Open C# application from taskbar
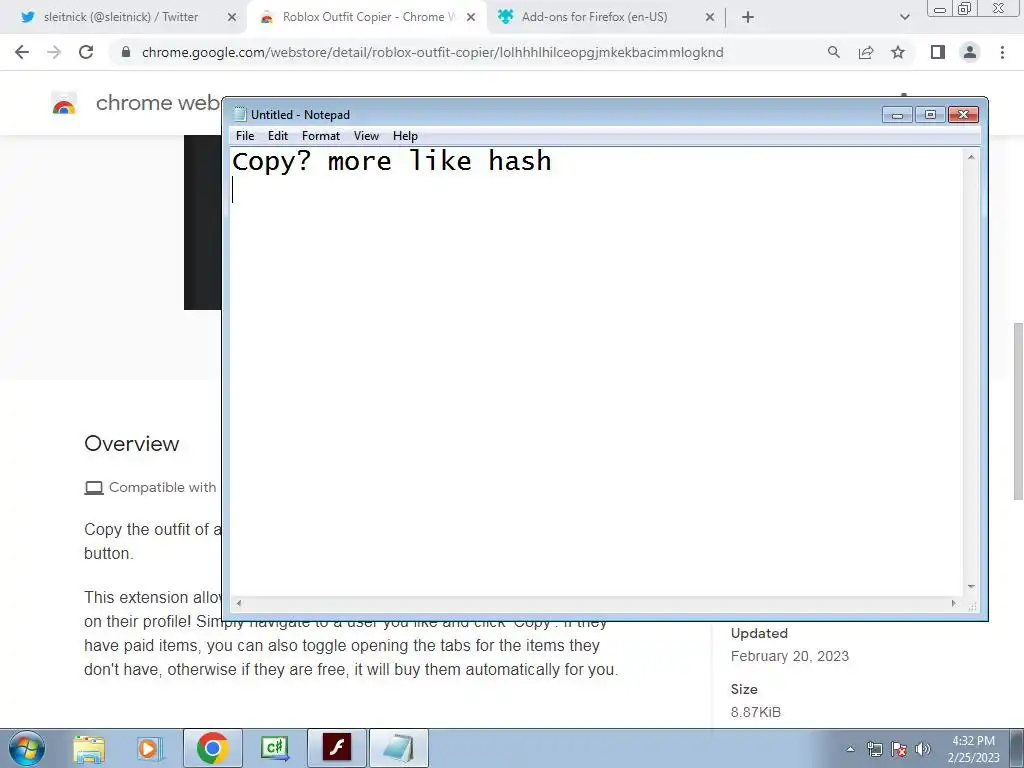This screenshot has width=1024, height=768. click(x=274, y=748)
